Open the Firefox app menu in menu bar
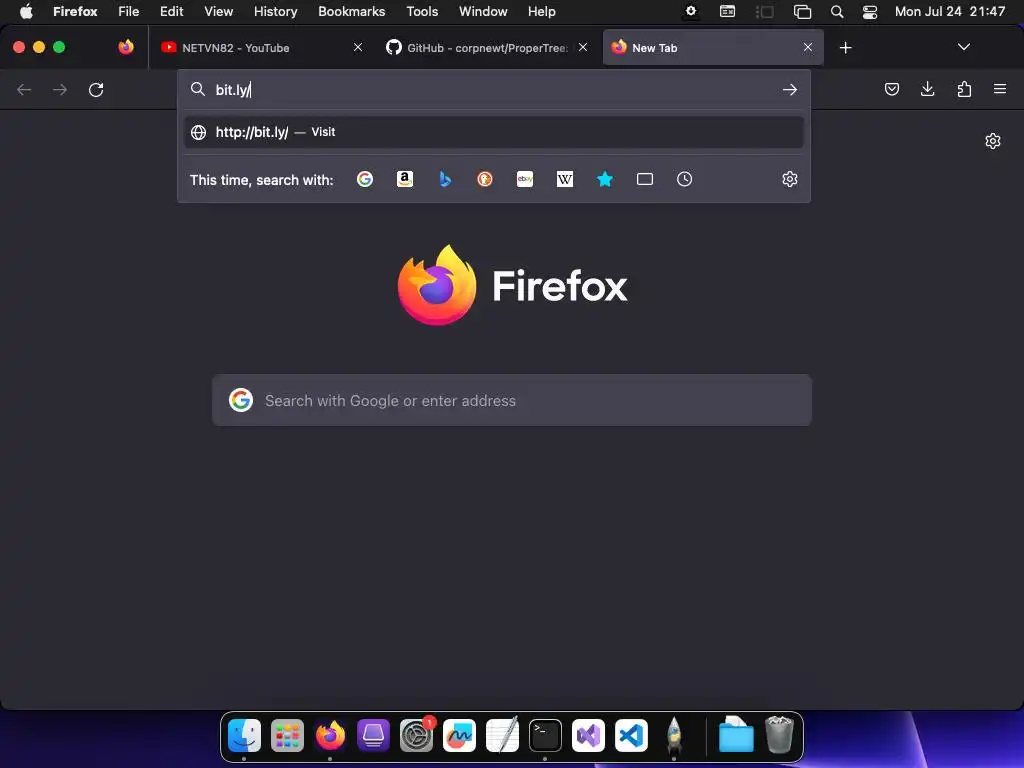Screen dimensions: 1024x768 click(75, 11)
